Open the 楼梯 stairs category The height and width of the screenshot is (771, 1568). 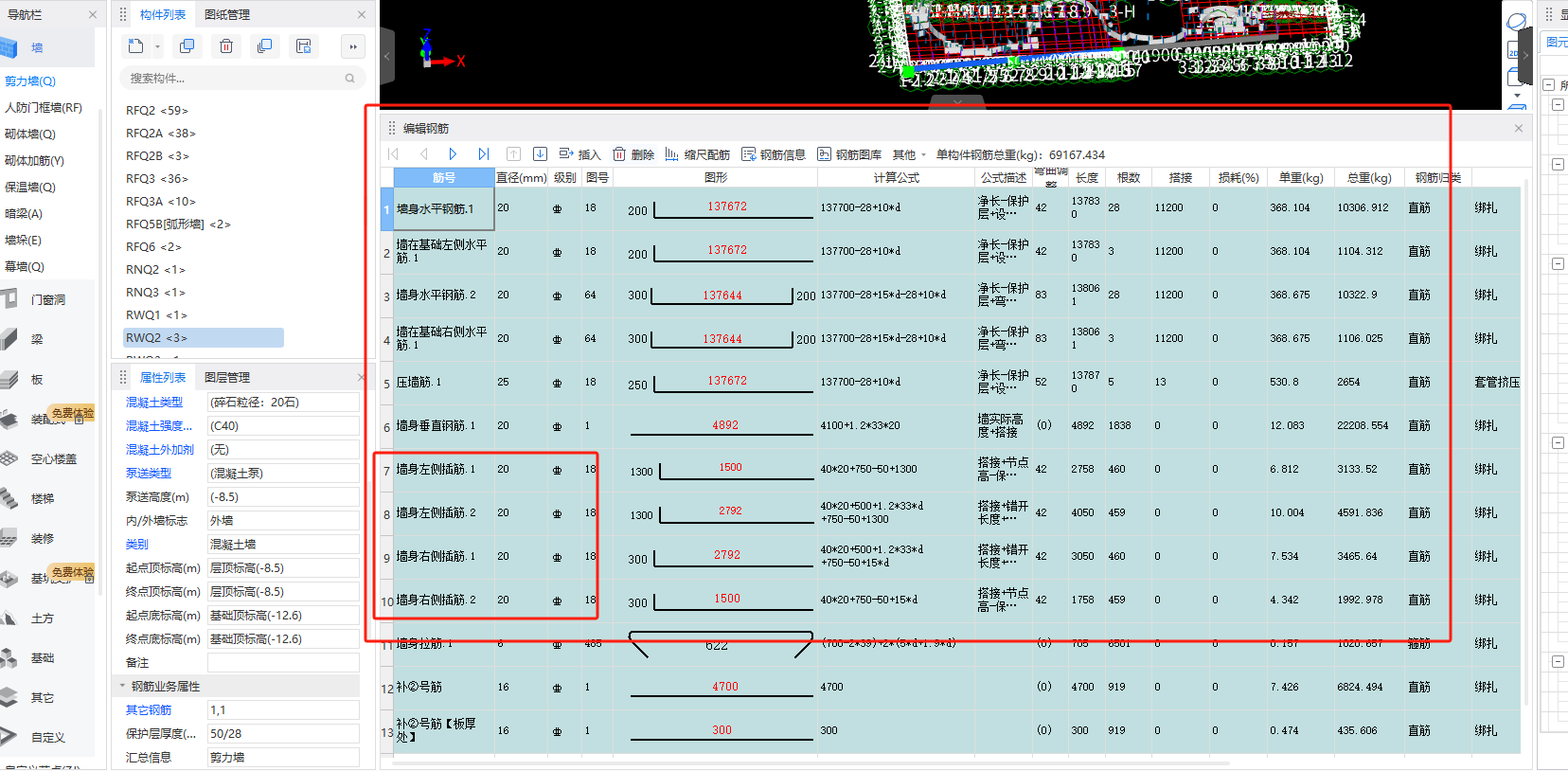point(42,498)
